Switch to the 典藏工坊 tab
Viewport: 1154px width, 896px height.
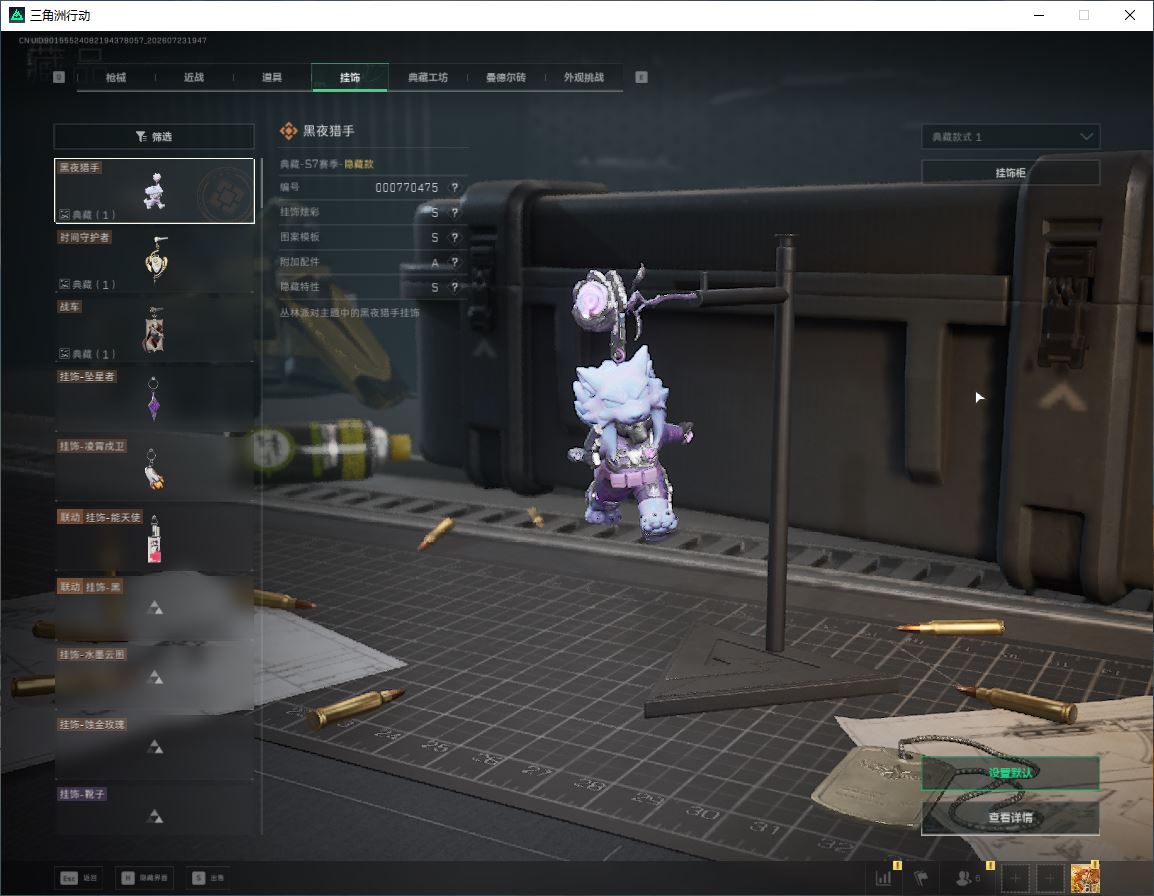tap(428, 77)
